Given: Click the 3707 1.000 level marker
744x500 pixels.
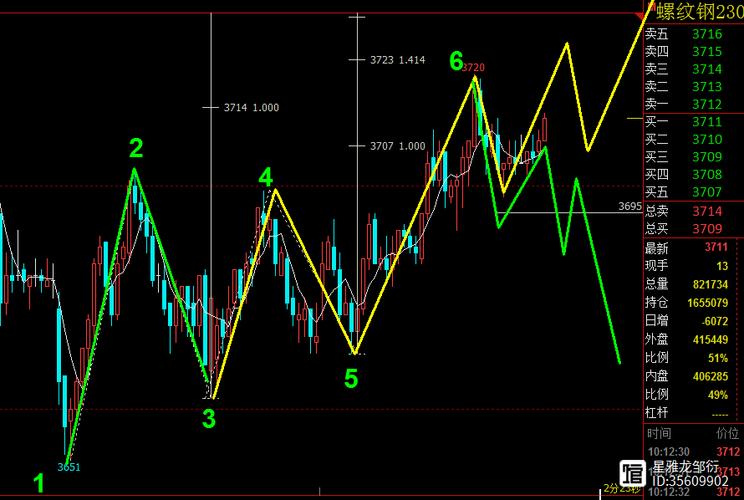Looking at the screenshot, I should [x=397, y=146].
